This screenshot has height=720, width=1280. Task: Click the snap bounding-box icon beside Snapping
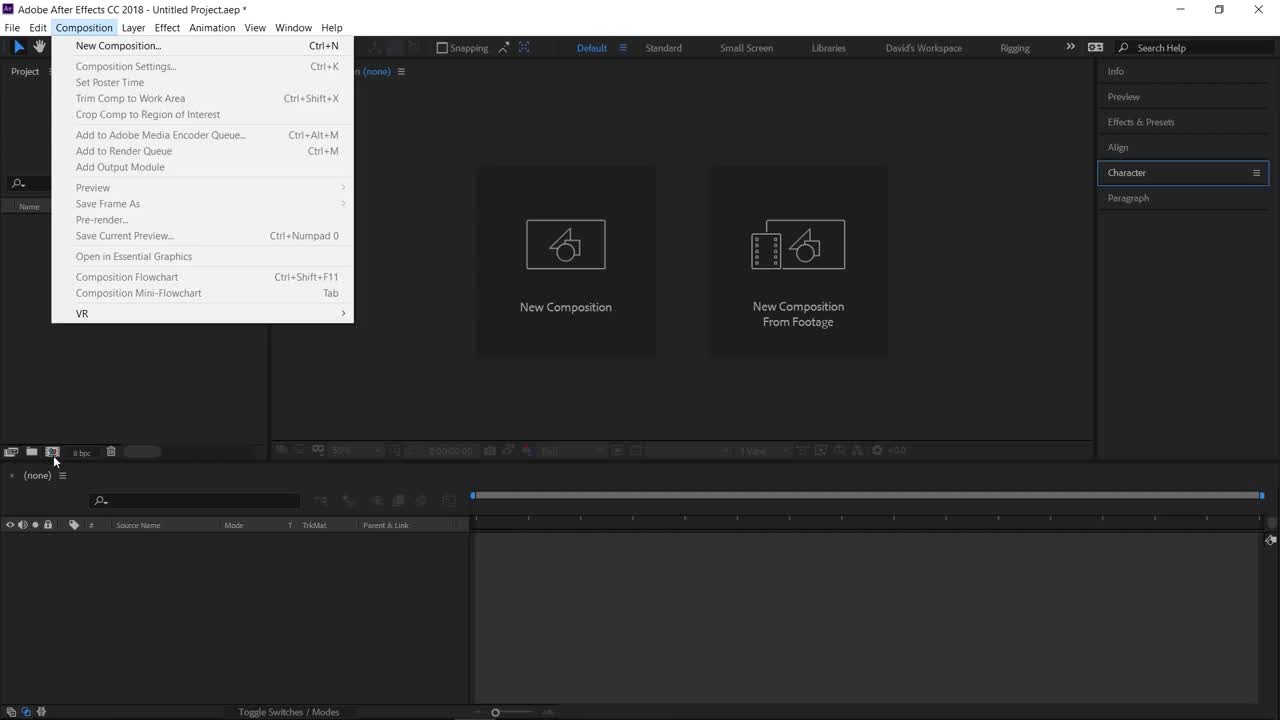coord(524,48)
